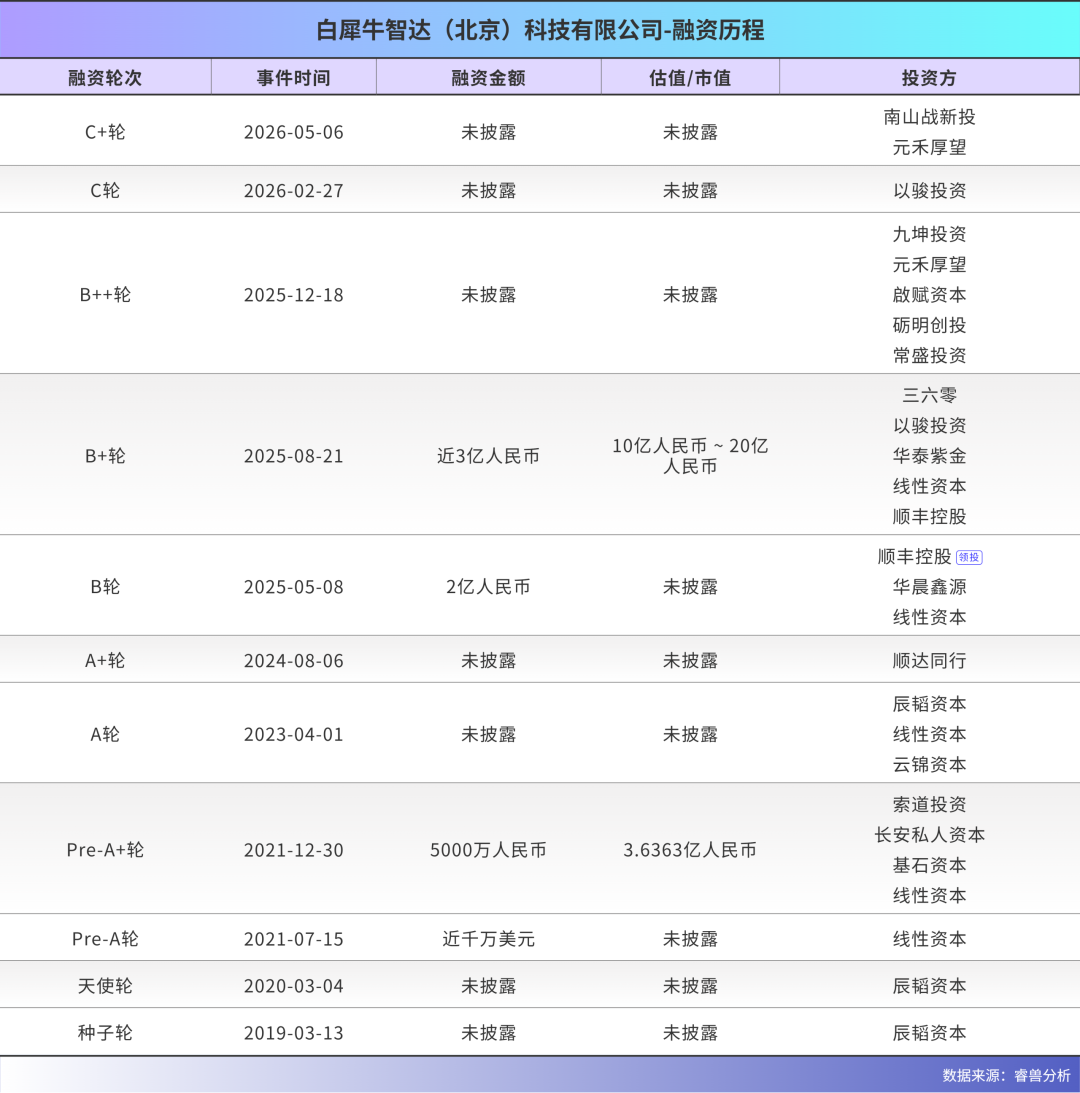Screen dimensions: 1080x1093
Task: Click the date 2019-03-13
Action: click(294, 1032)
